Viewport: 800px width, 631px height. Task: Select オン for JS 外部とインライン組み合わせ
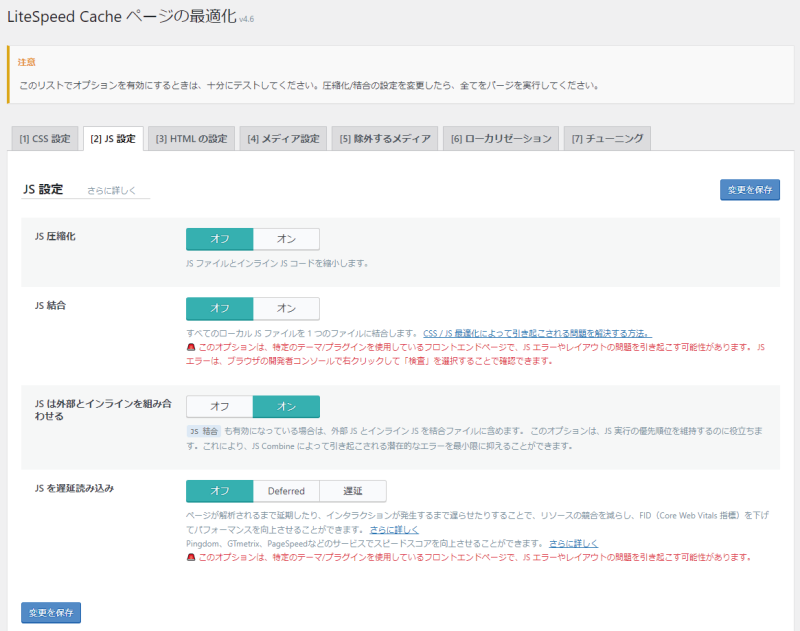(286, 406)
